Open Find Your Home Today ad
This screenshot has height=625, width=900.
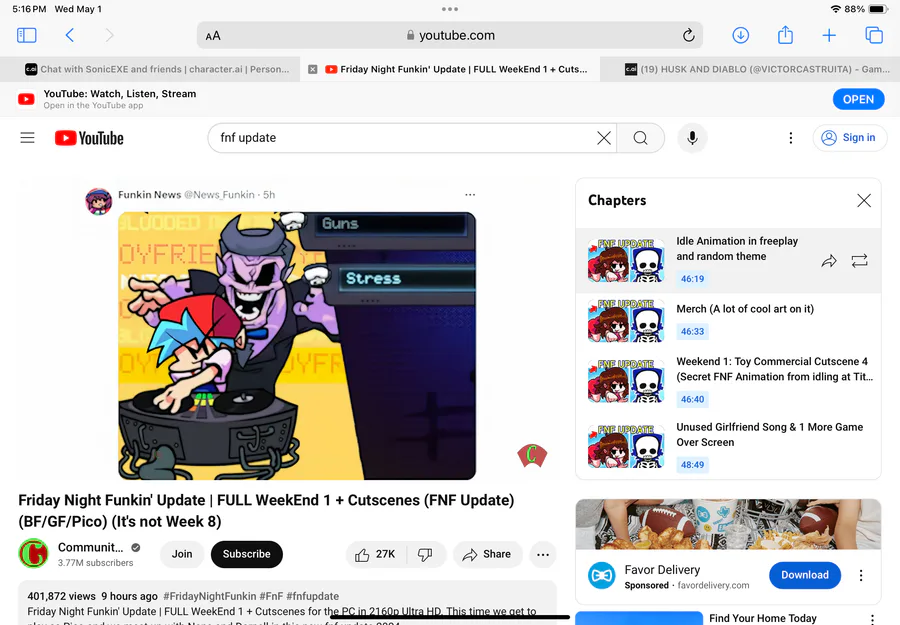(762, 618)
